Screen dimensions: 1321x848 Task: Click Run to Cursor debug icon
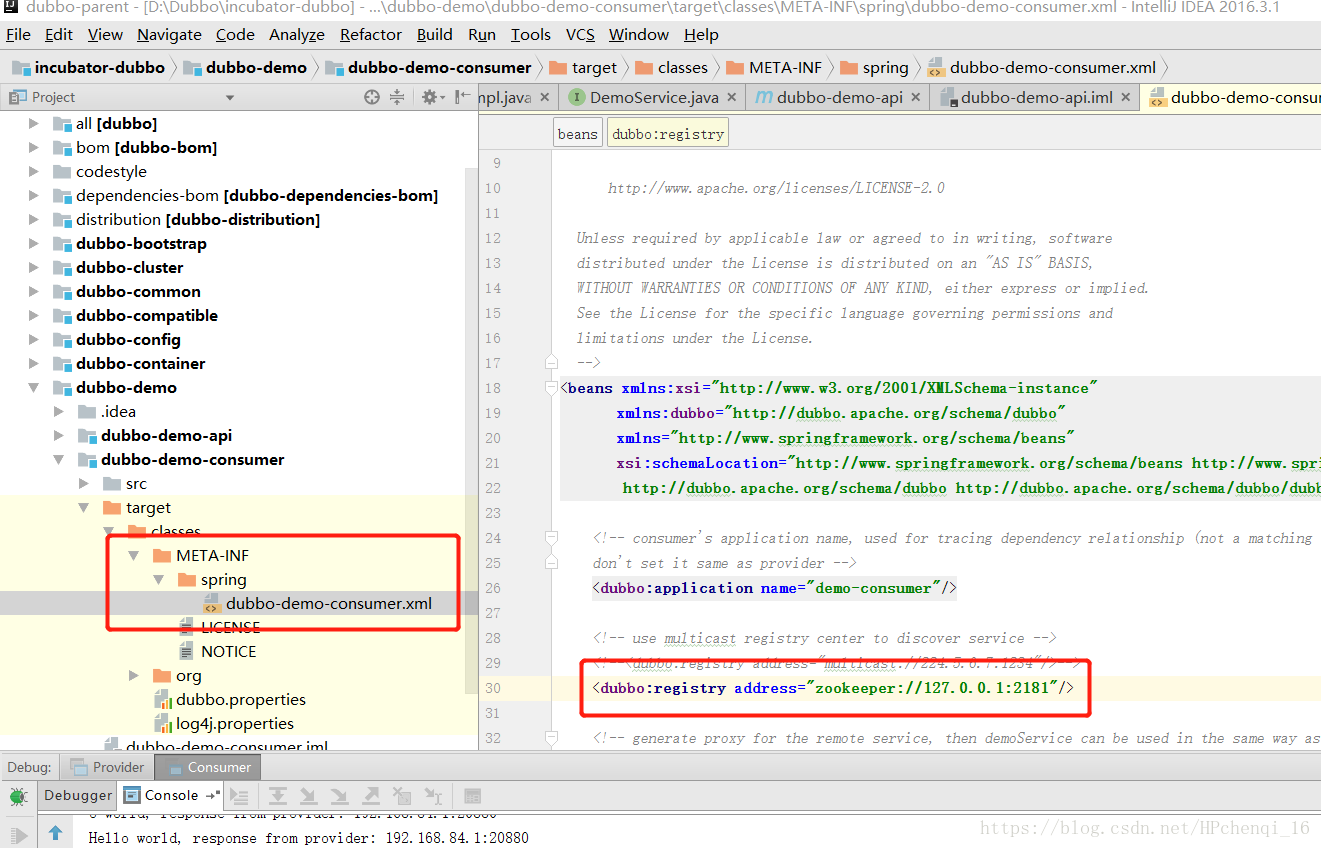(x=433, y=796)
